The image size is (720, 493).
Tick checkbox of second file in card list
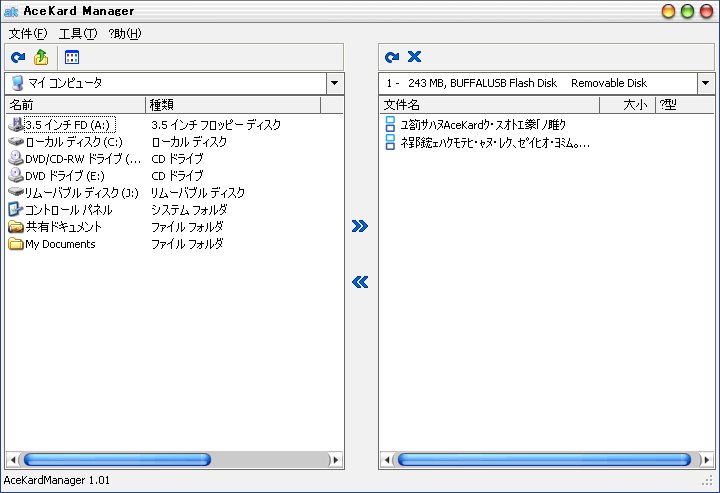tap(390, 142)
